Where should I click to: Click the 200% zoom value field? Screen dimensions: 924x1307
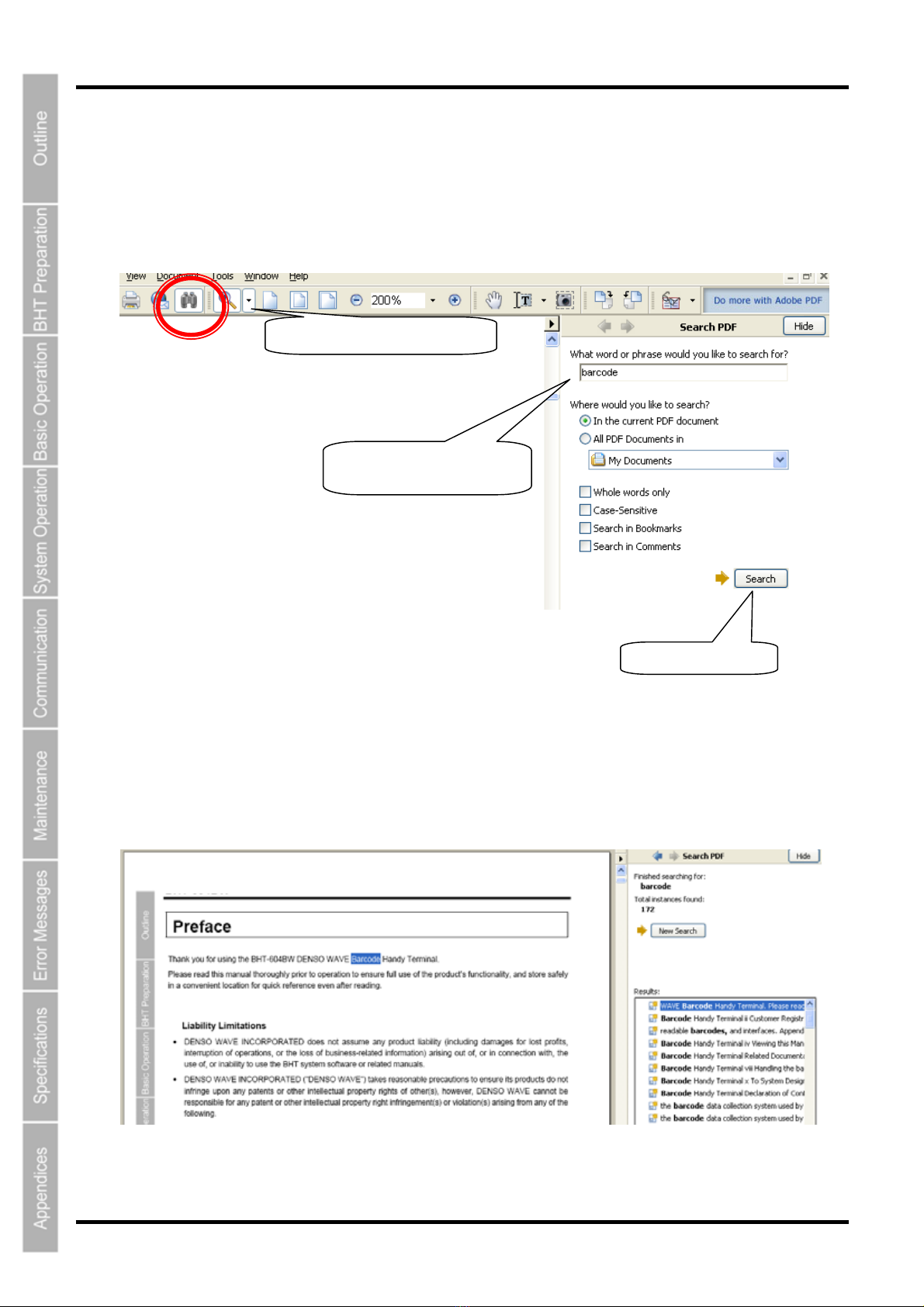tap(396, 300)
